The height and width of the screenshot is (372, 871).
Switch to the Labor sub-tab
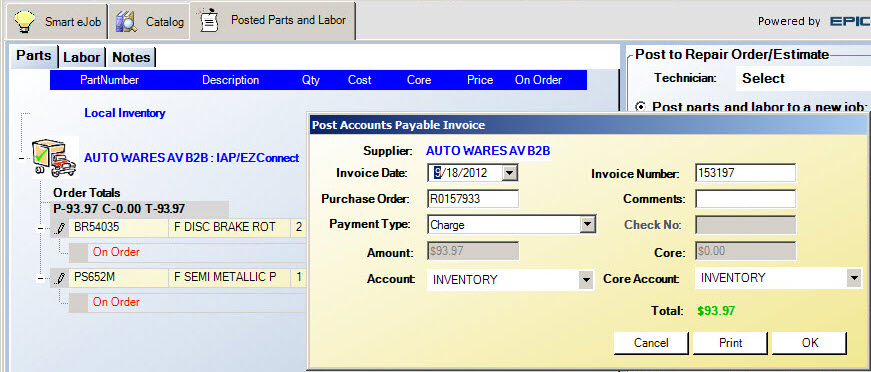pyautogui.click(x=81, y=57)
